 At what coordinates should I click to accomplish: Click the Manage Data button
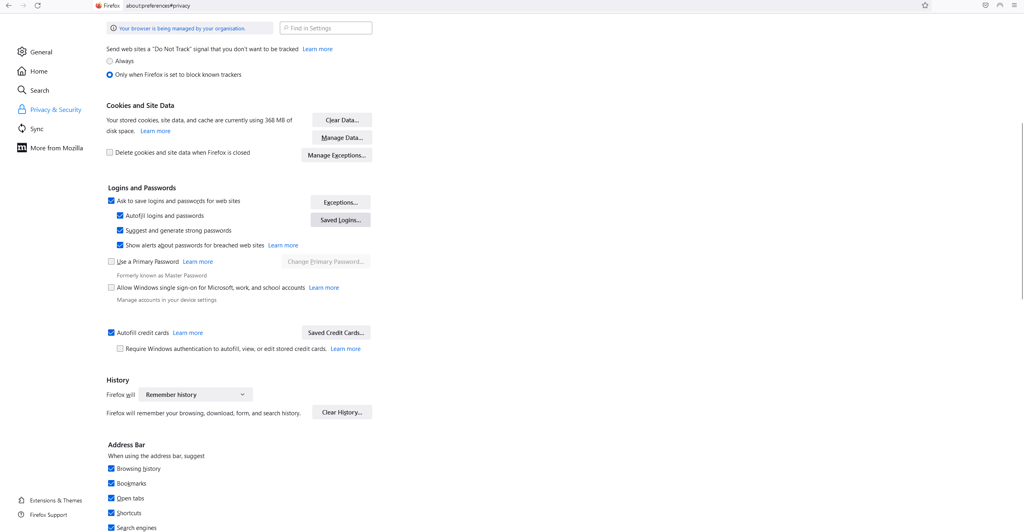coord(342,138)
